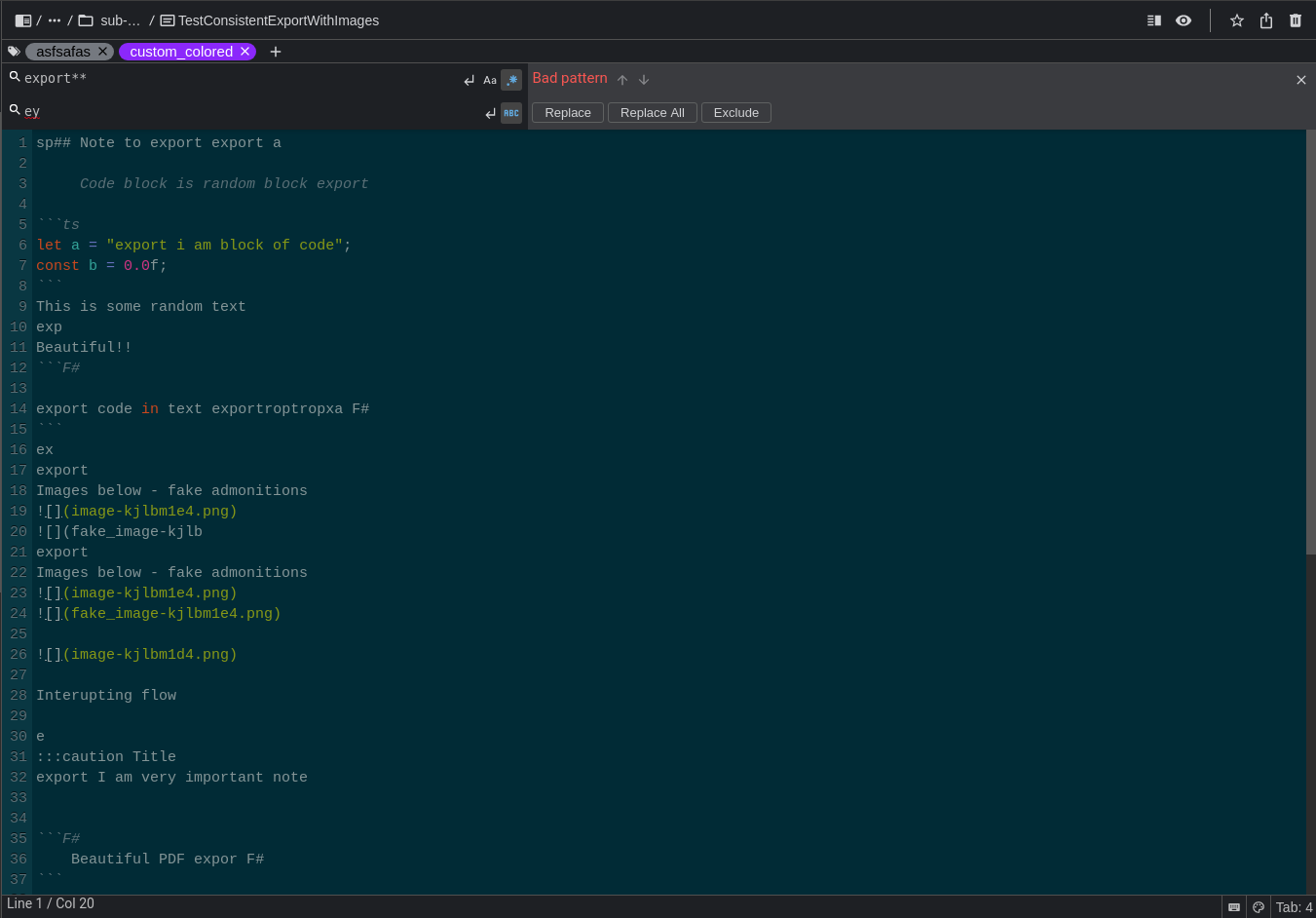Go to next match arrow
The height and width of the screenshot is (918, 1316).
point(644,80)
